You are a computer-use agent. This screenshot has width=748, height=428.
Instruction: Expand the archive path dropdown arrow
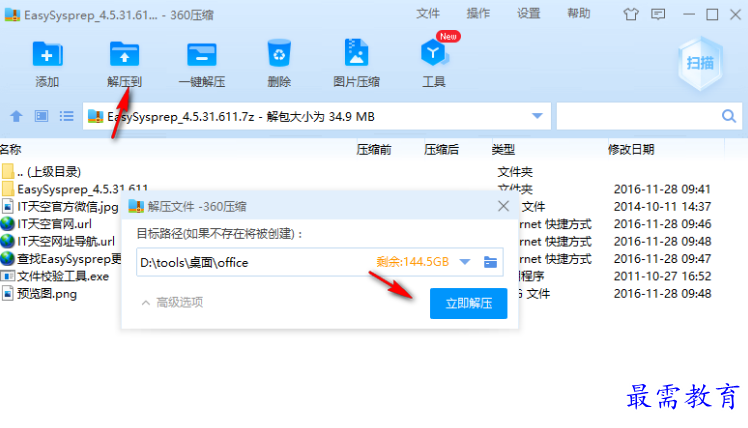[x=537, y=116]
